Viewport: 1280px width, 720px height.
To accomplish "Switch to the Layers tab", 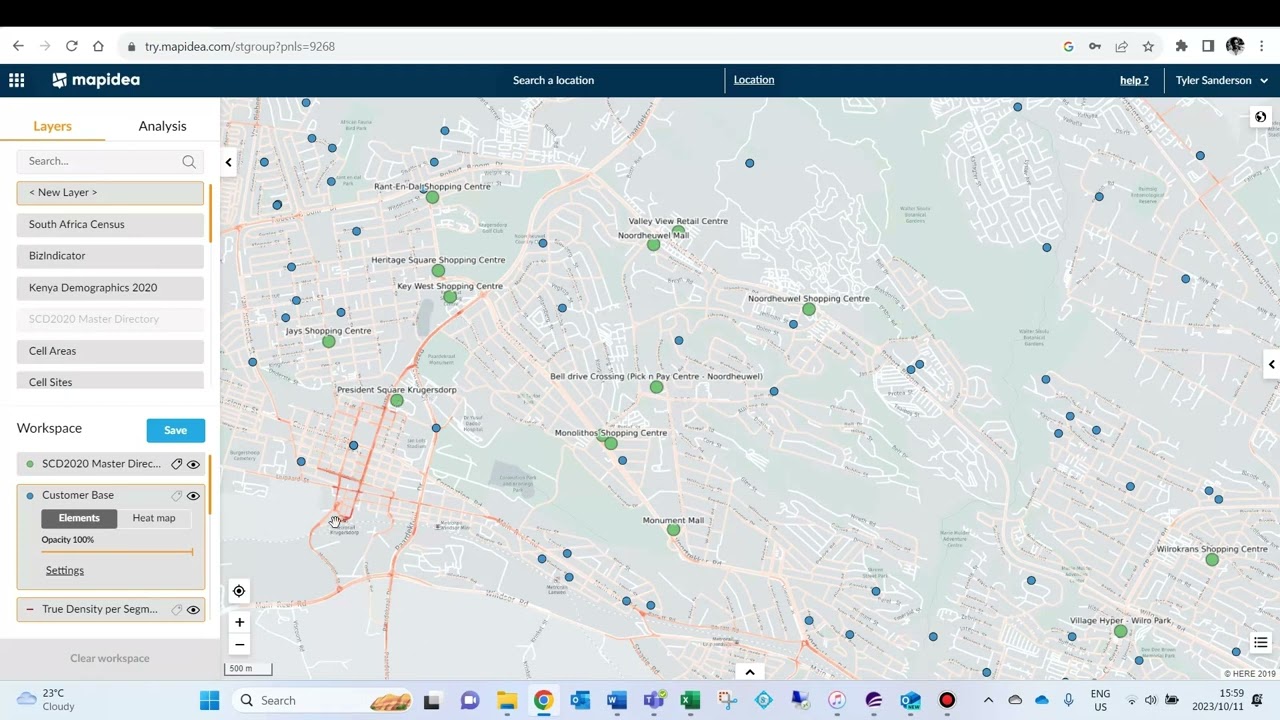I will [x=52, y=126].
